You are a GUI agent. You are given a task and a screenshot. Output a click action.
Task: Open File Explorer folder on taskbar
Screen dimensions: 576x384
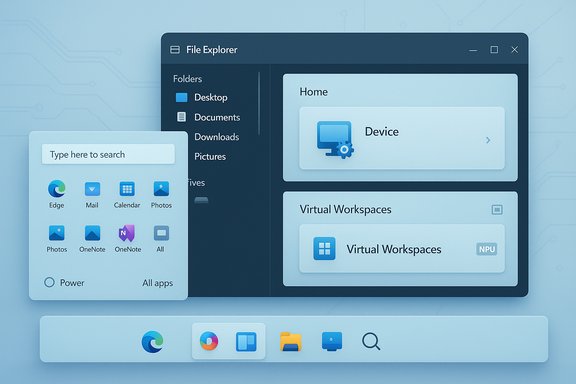coord(291,341)
